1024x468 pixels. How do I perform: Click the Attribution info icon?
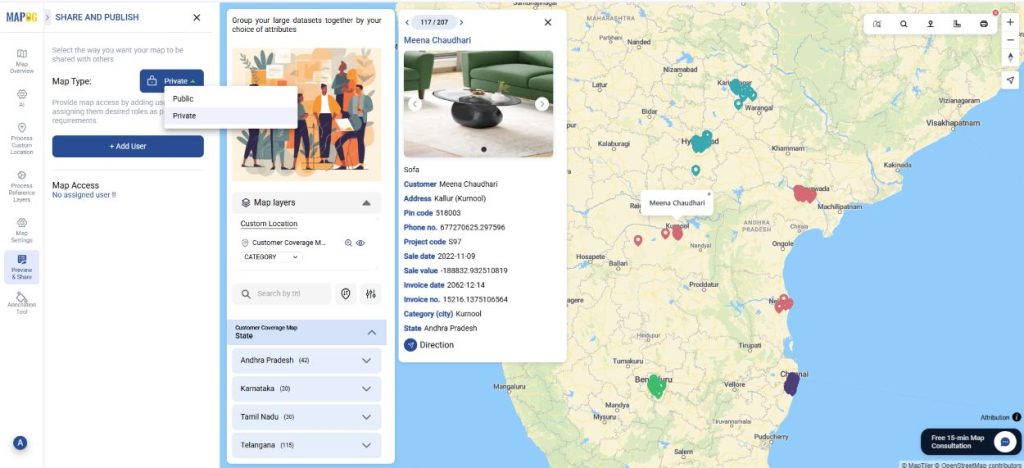click(x=1016, y=417)
